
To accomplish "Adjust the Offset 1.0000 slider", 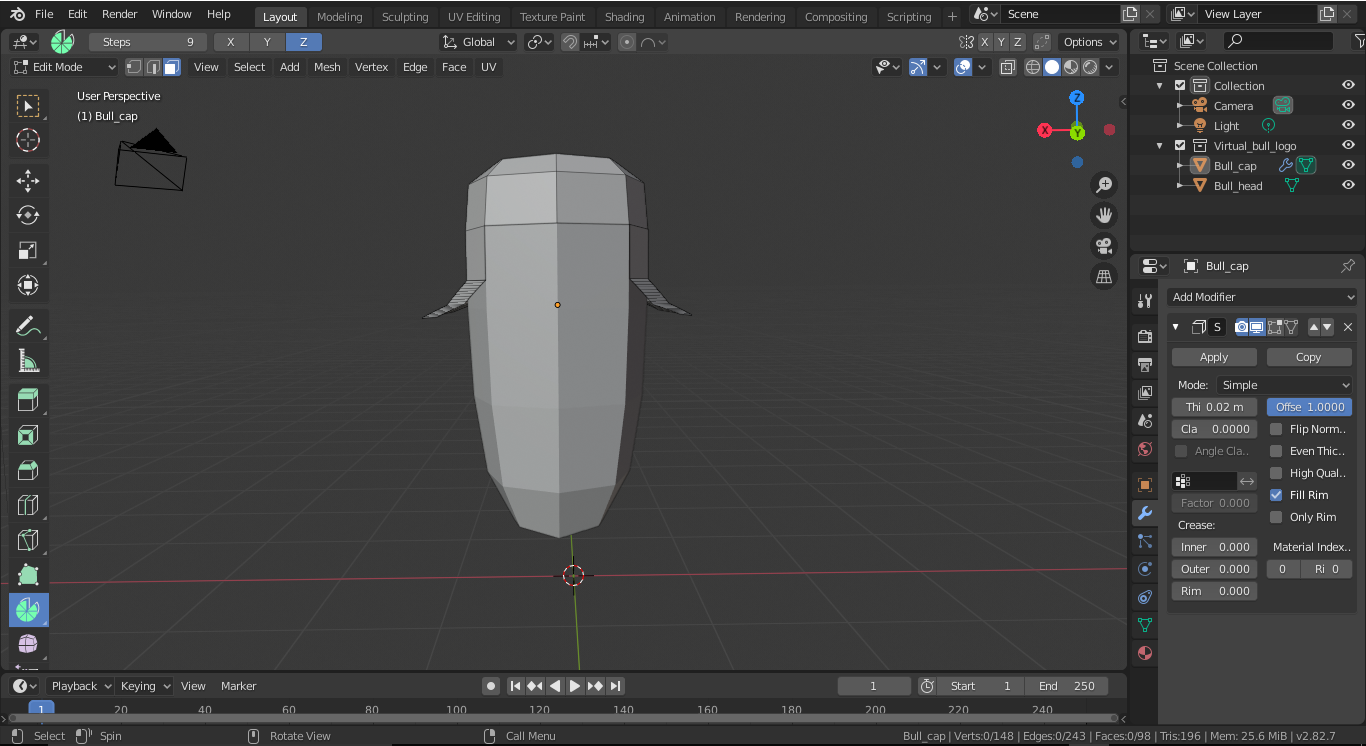I will tap(1309, 407).
